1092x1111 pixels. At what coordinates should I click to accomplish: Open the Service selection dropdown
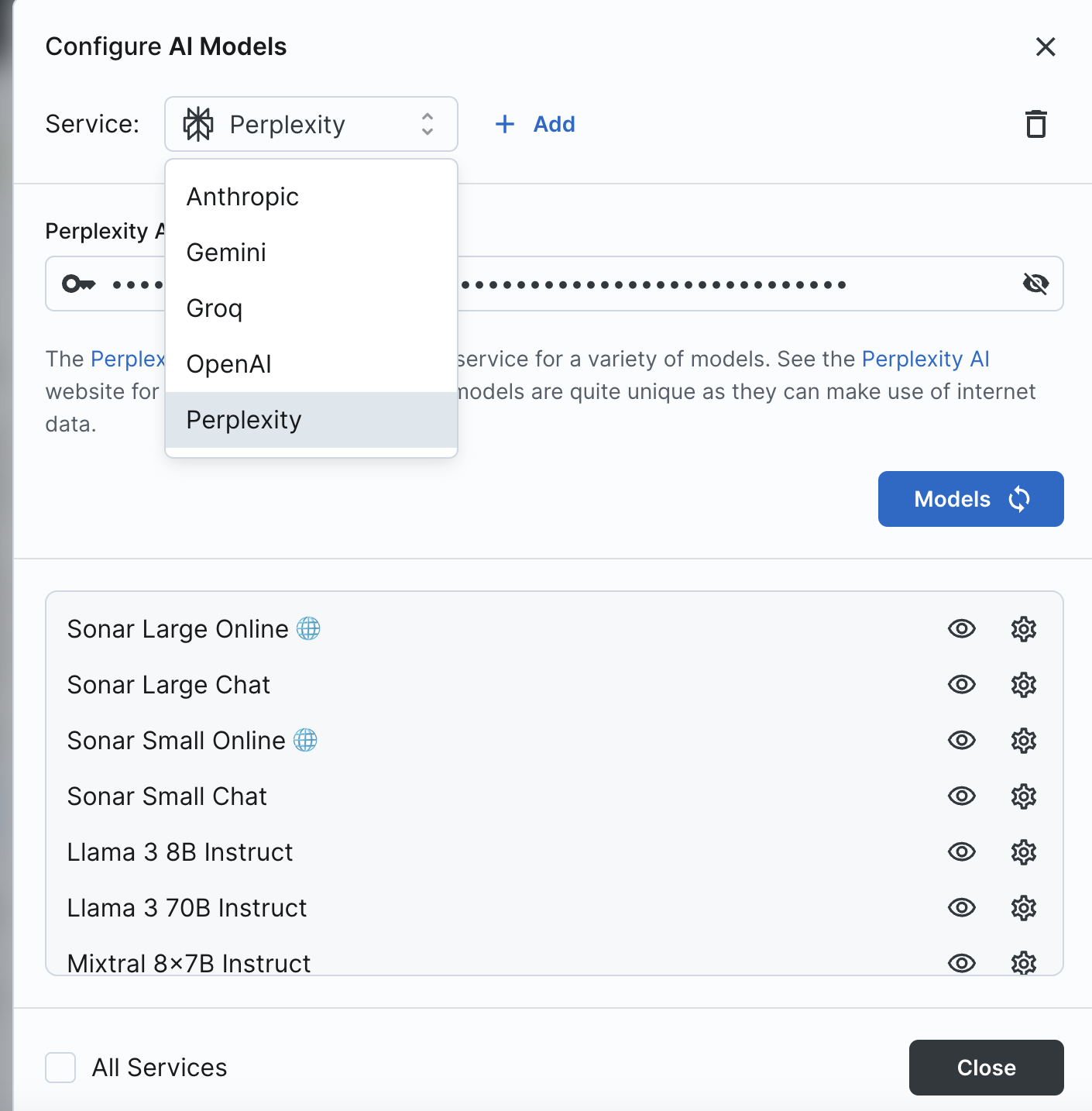coord(427,124)
